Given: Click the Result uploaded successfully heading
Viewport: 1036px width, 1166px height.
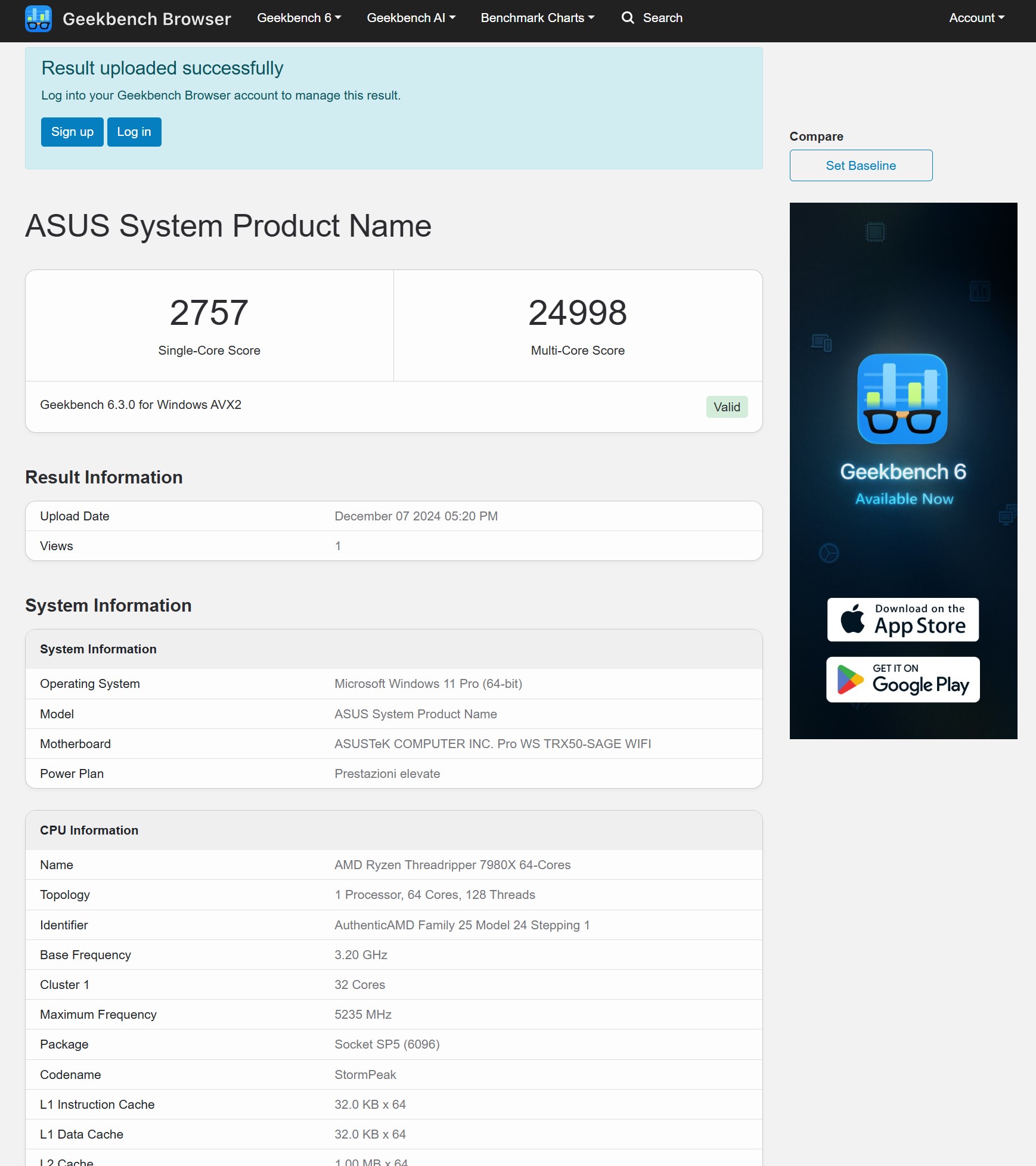Looking at the screenshot, I should click(162, 68).
